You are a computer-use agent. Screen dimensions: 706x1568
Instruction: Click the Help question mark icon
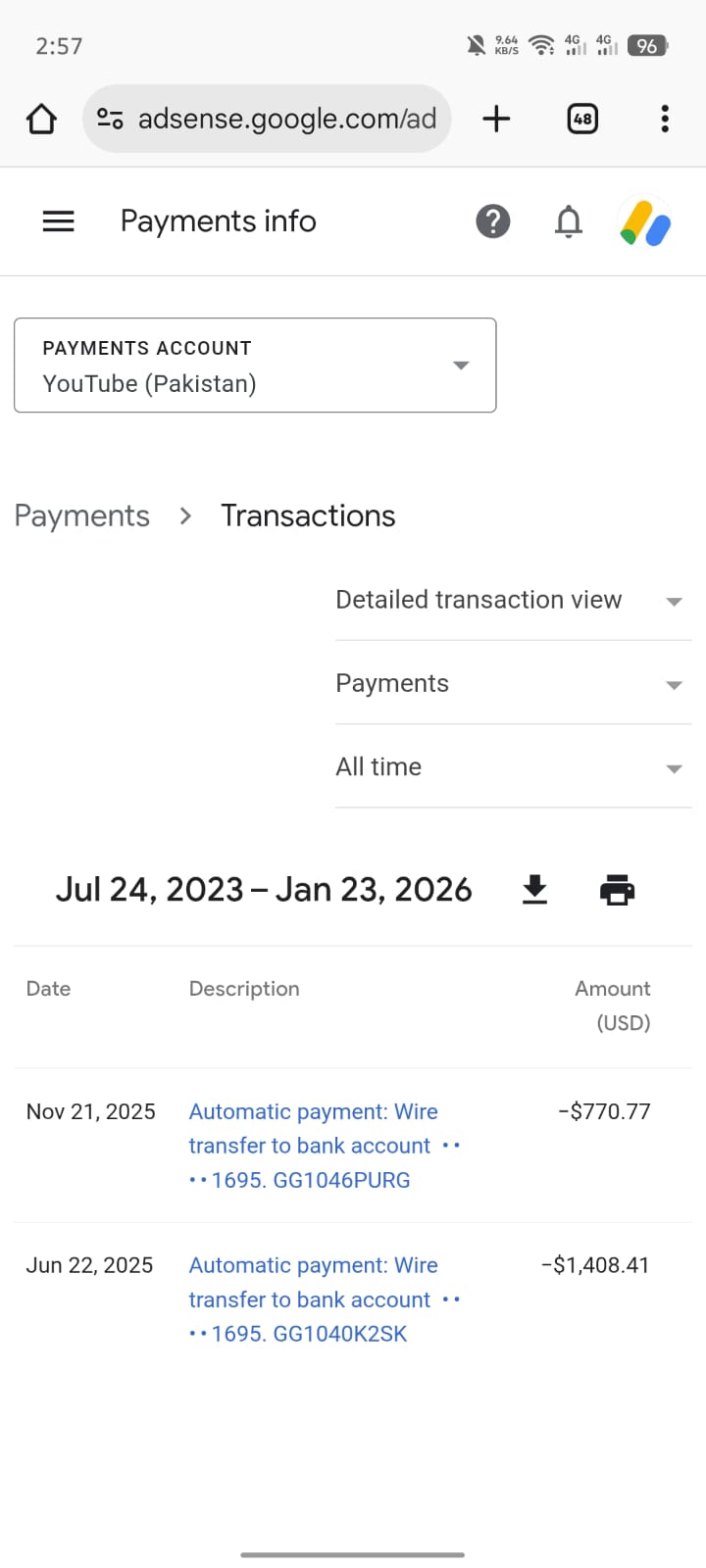493,221
